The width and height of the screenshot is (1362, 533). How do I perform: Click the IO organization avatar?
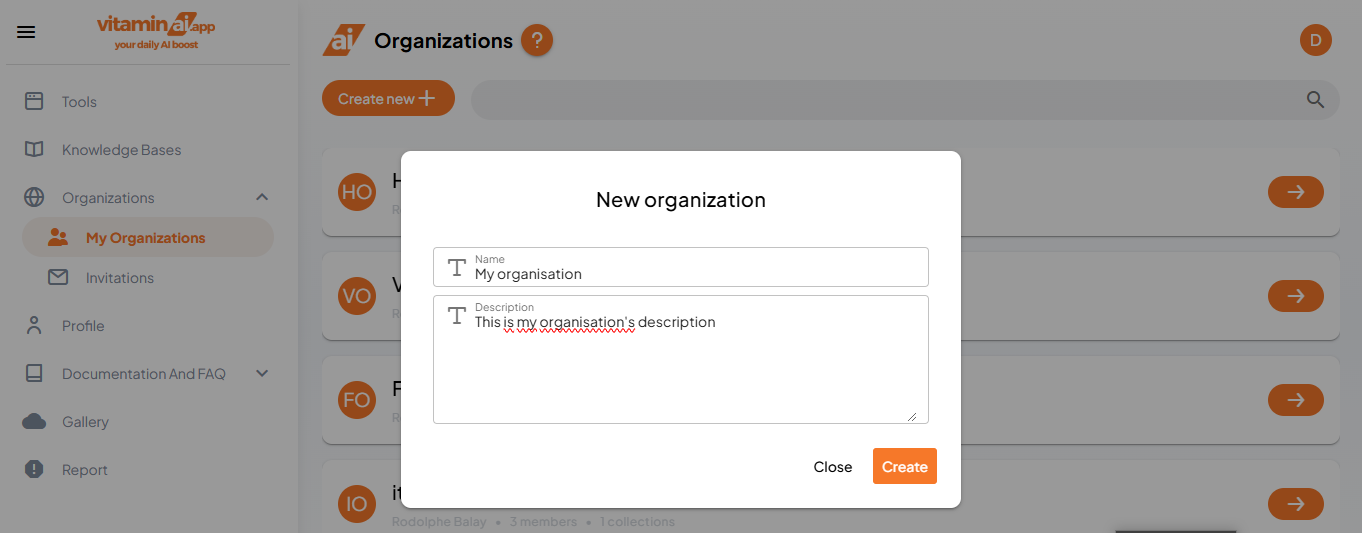[x=357, y=504]
